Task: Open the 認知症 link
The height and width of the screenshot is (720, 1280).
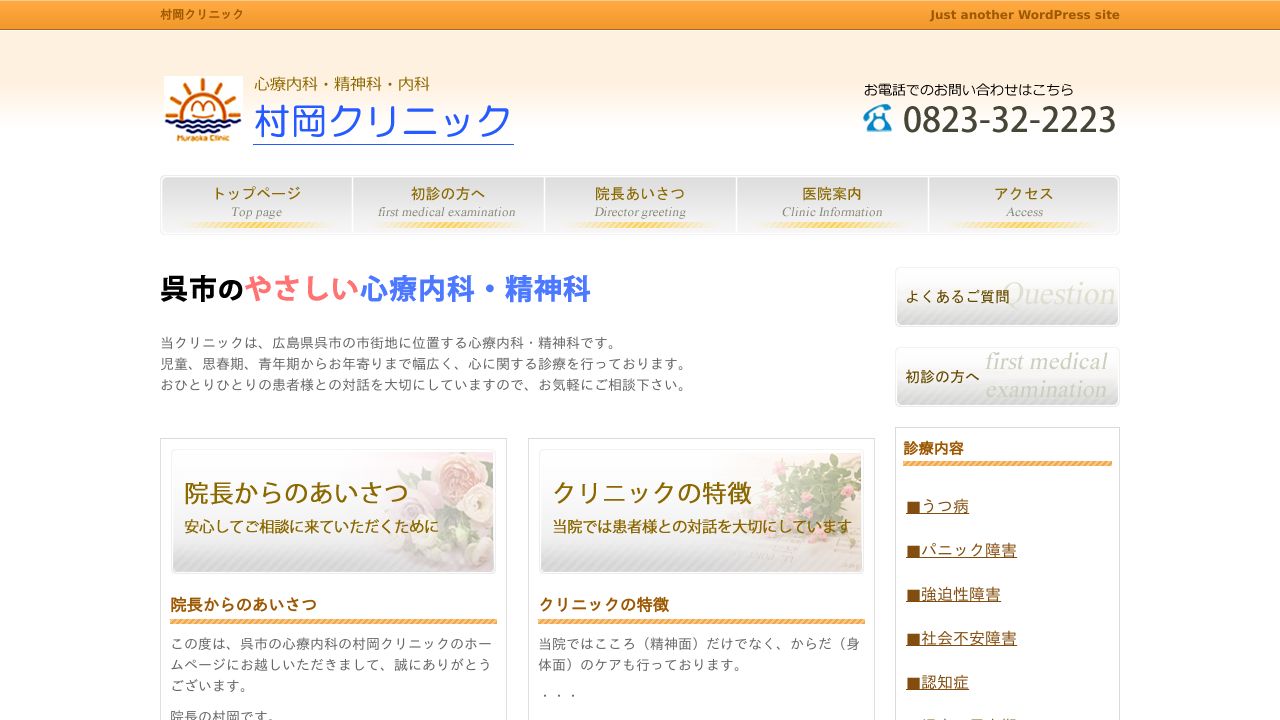Action: [938, 683]
